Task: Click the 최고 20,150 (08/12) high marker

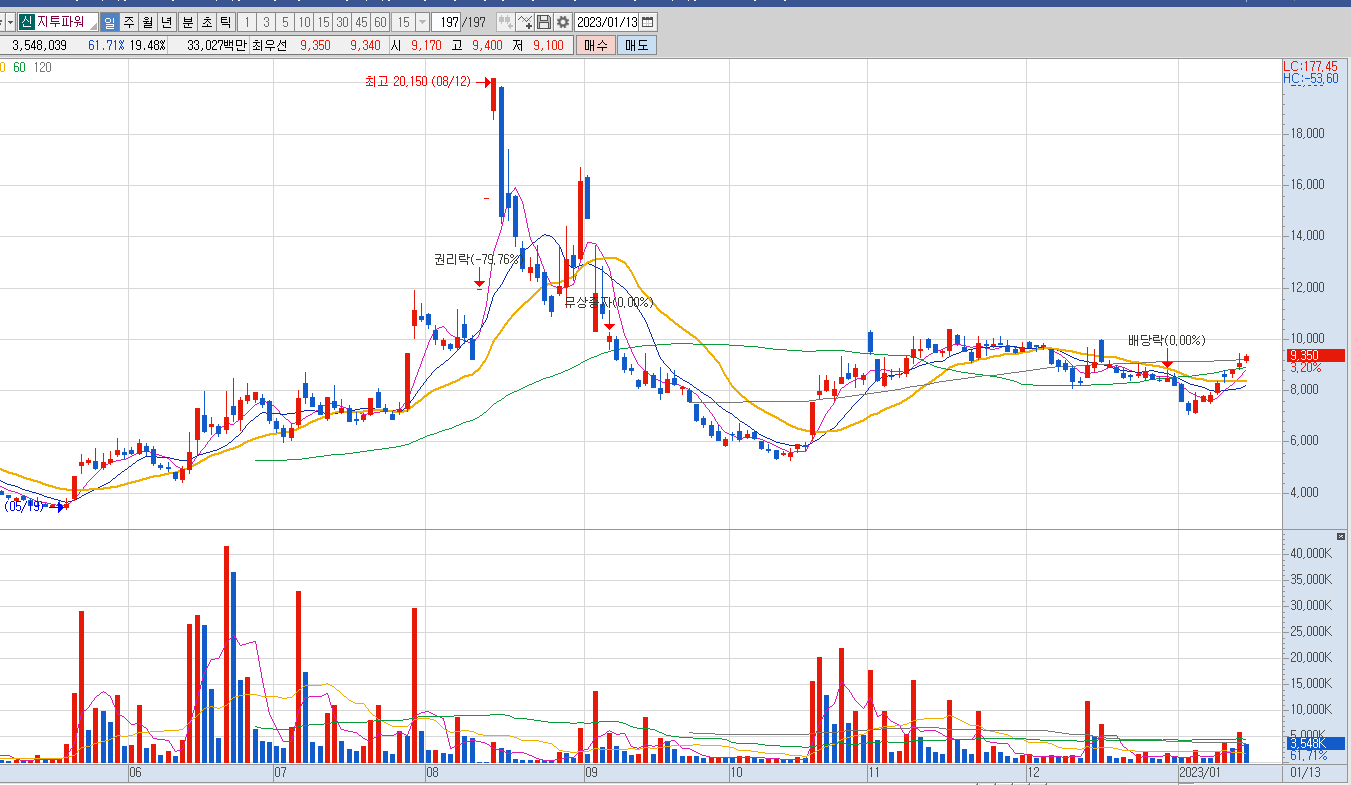Action: [418, 82]
